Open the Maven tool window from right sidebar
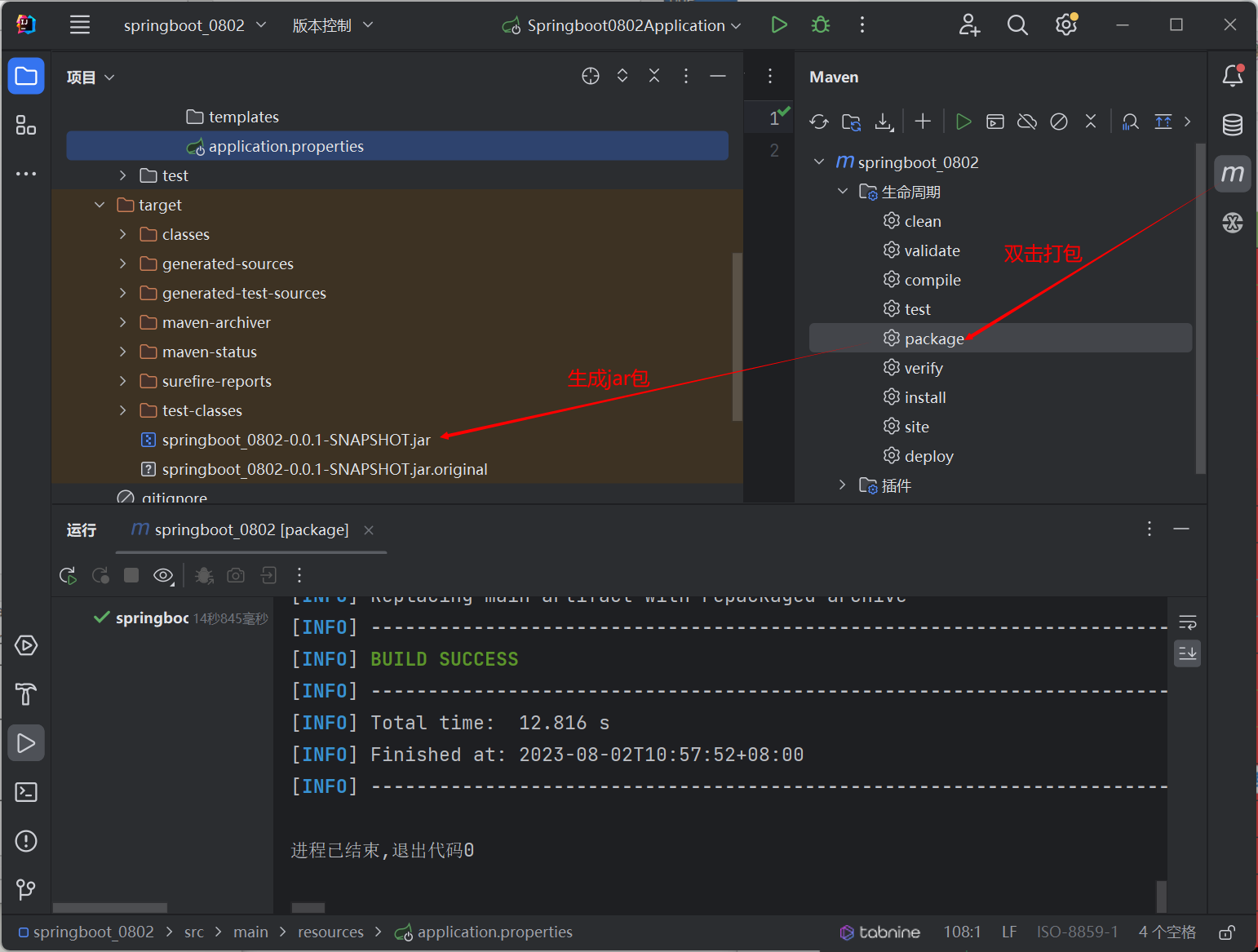Image resolution: width=1258 pixels, height=952 pixels. click(x=1232, y=173)
